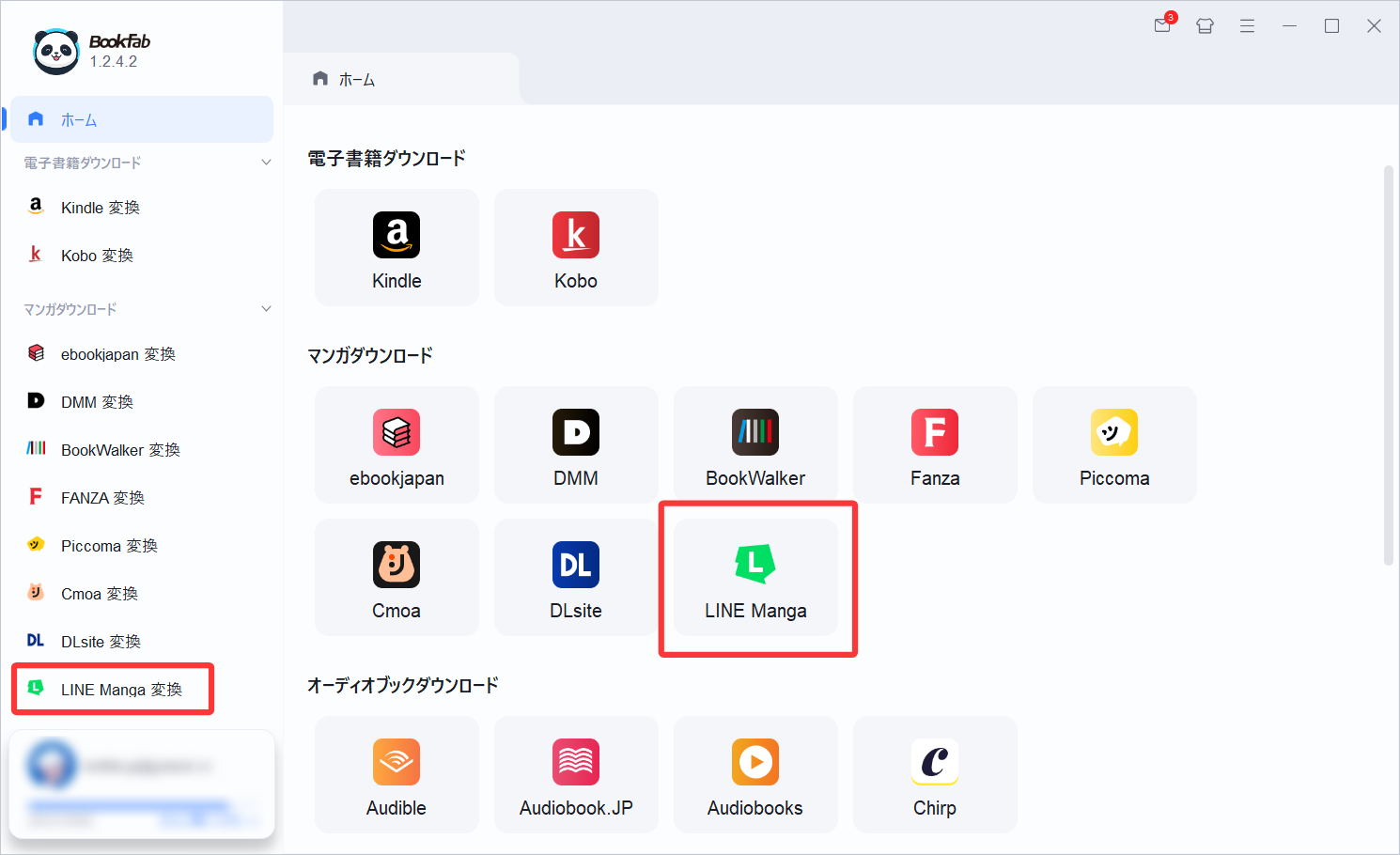Click the t-shirt skin icon in title bar
This screenshot has height=855, width=1400.
1205,26
